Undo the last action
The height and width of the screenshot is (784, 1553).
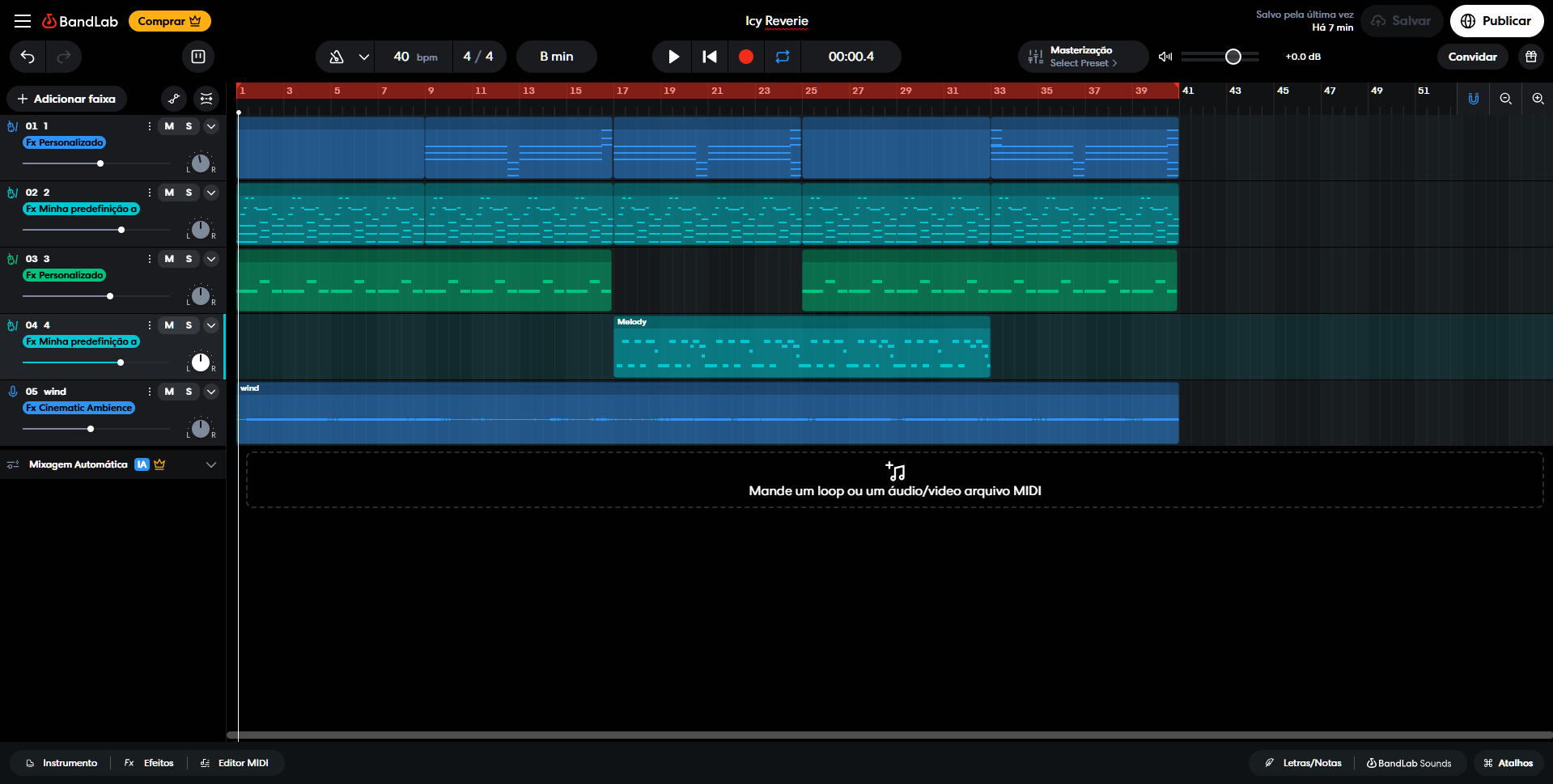tap(28, 57)
